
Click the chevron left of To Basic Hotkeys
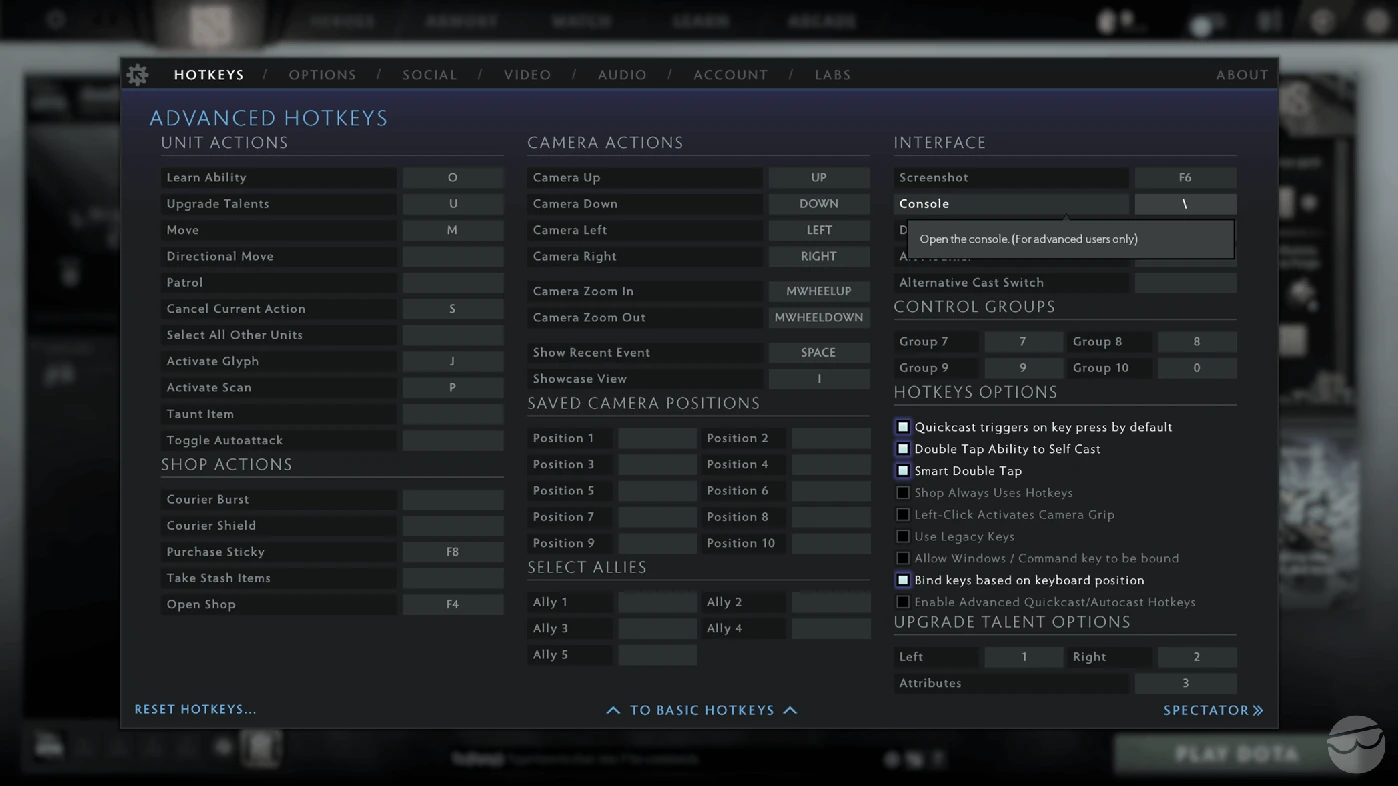tap(613, 710)
